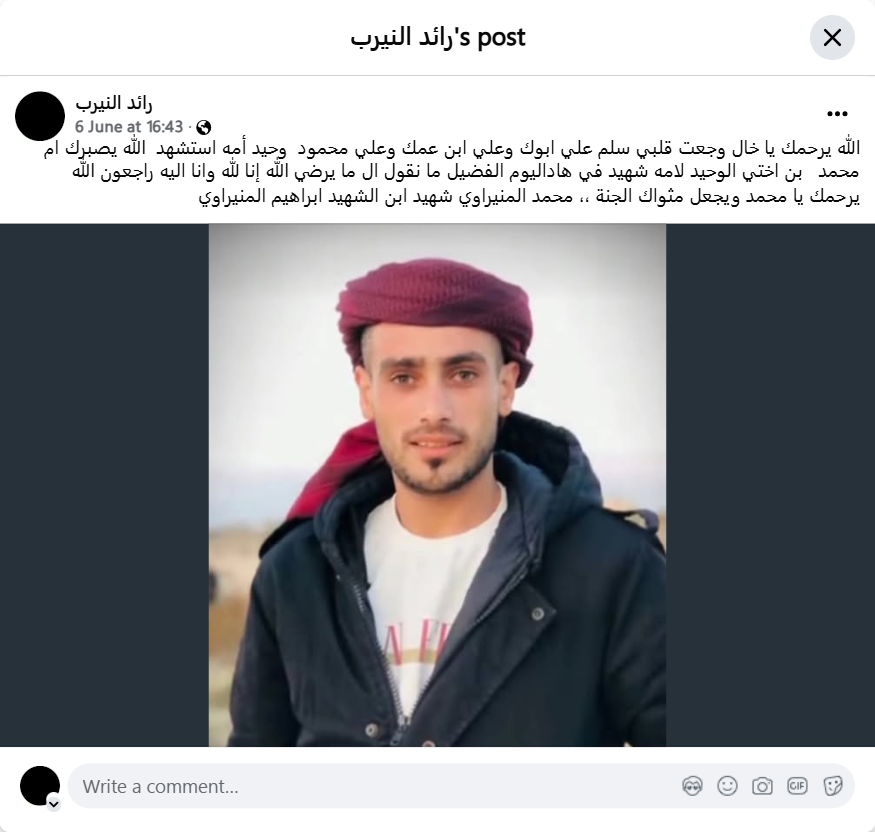Click the dark area left of the photo
Screen dimensions: 875x832
click(104, 485)
